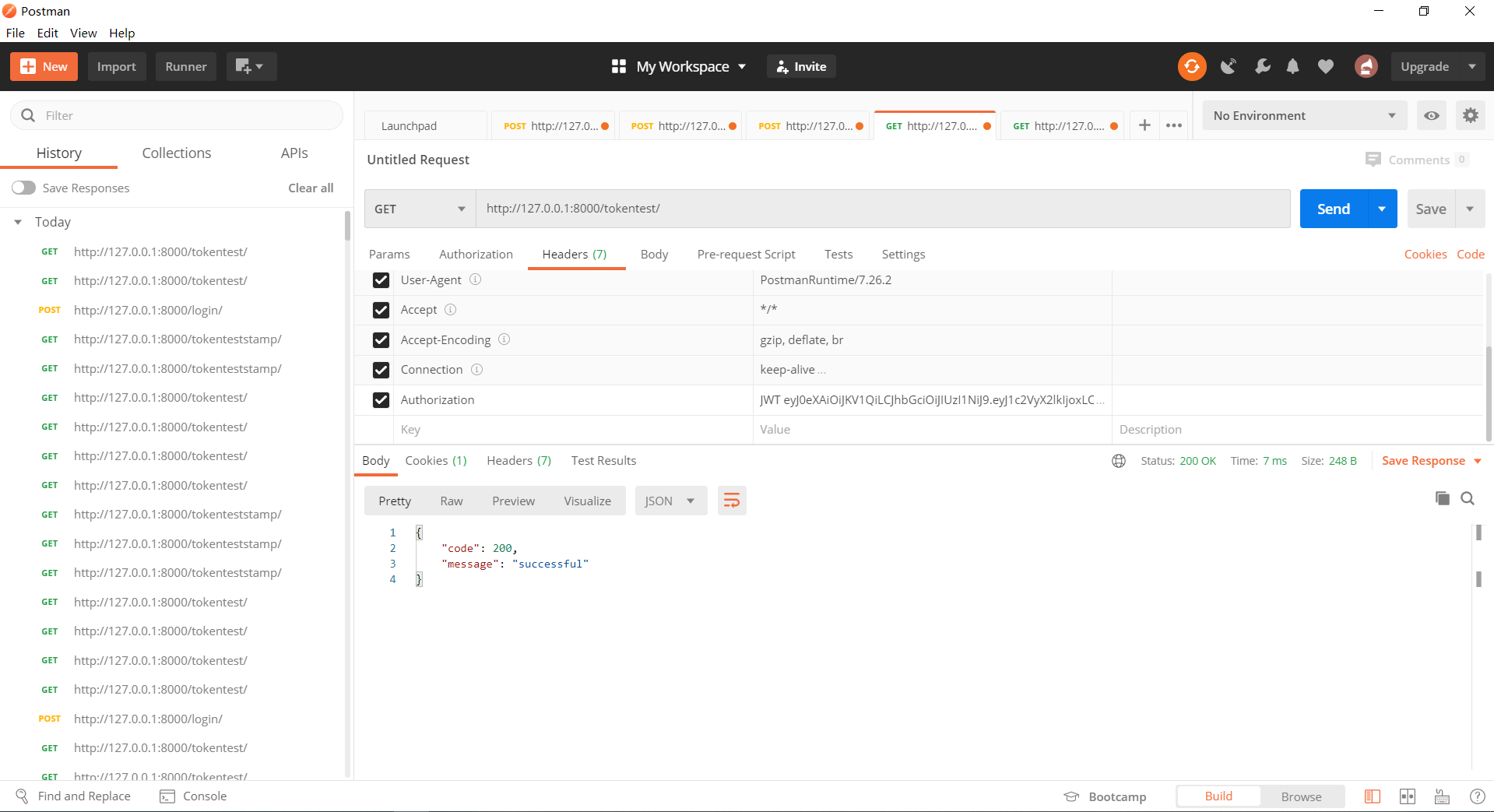The width and height of the screenshot is (1494, 812).
Task: Open the sync status icon
Action: pyautogui.click(x=1191, y=66)
